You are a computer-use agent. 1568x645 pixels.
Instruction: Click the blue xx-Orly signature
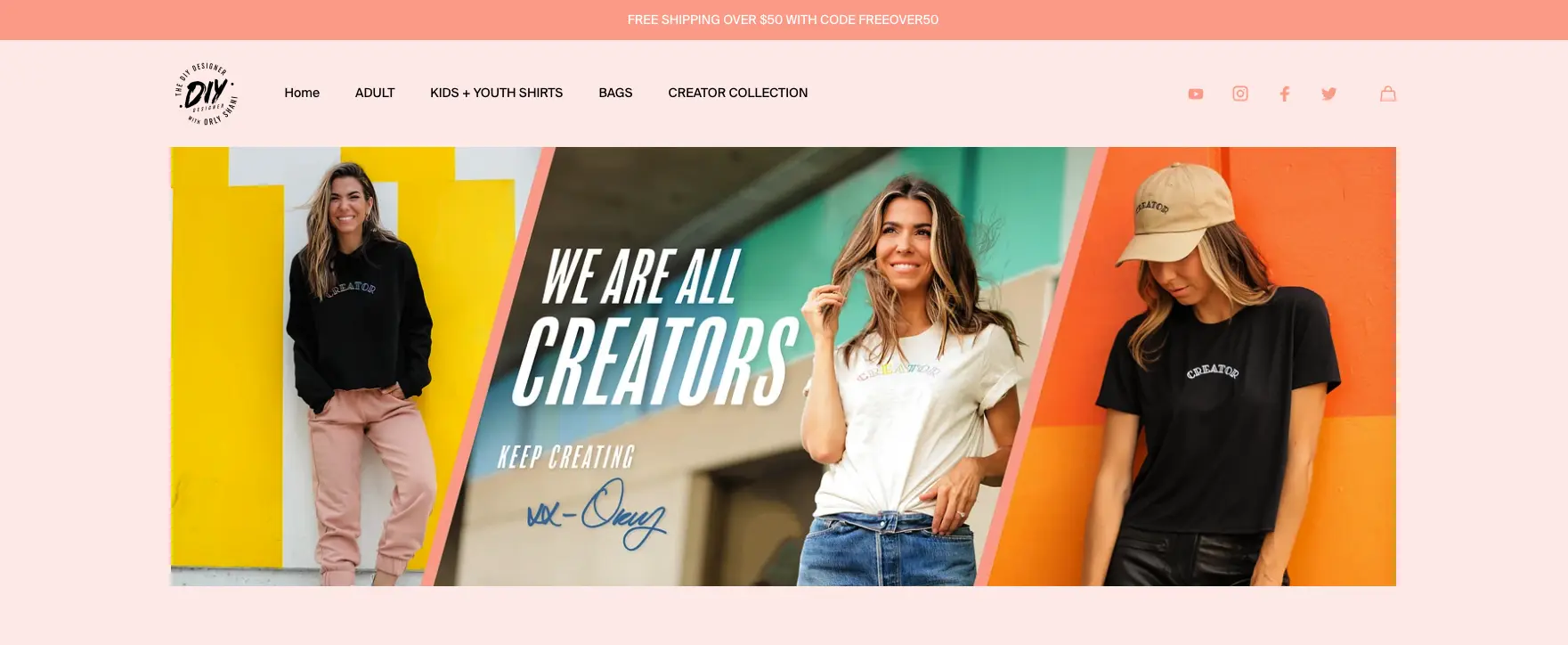click(x=596, y=514)
